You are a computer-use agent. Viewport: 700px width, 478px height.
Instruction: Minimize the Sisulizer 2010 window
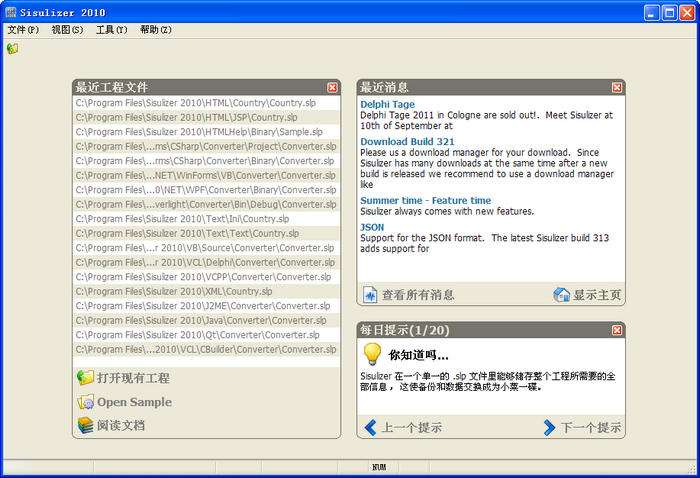(x=652, y=12)
